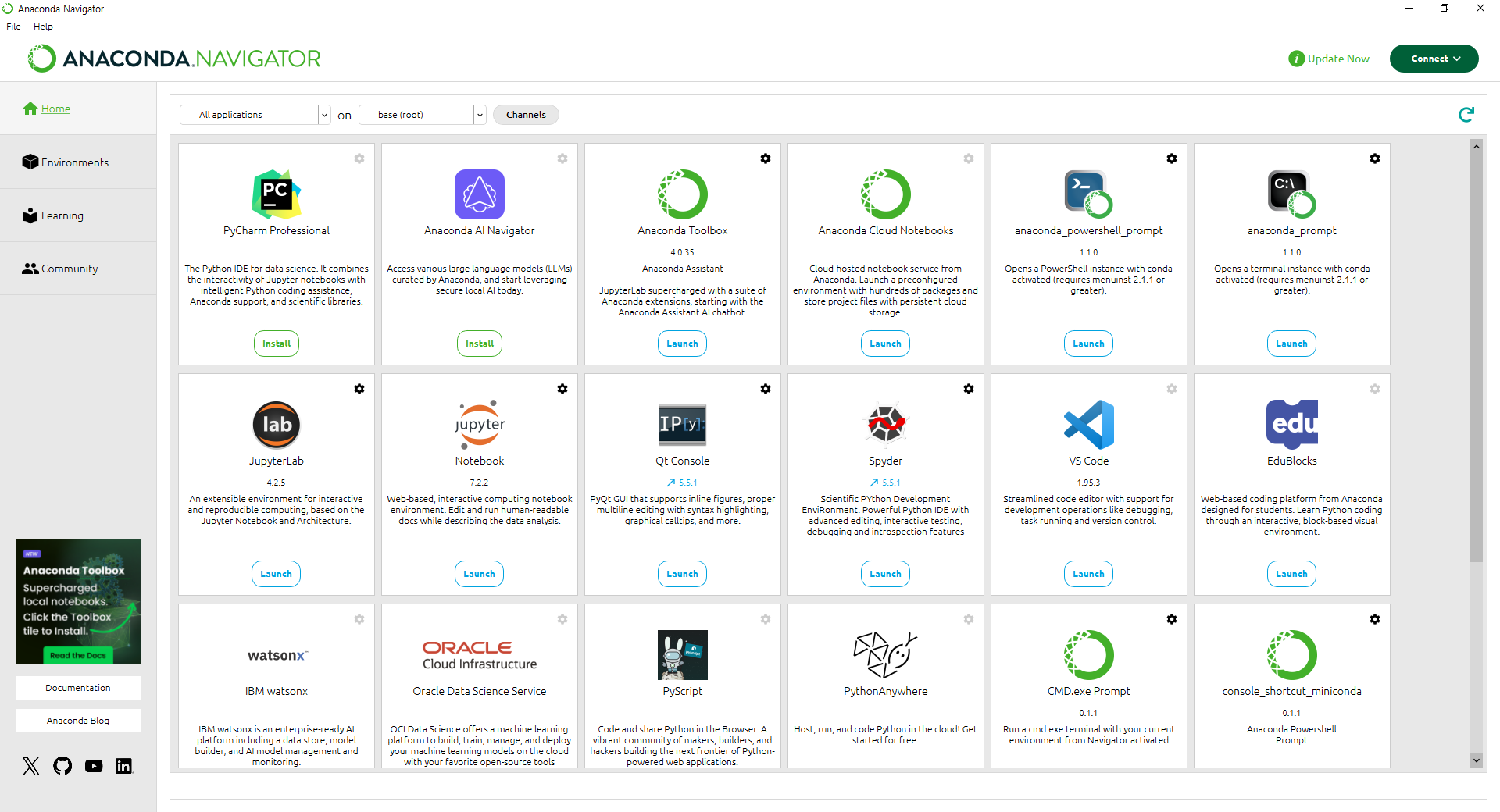
Task: Open gear options for Spyder
Action: [969, 389]
